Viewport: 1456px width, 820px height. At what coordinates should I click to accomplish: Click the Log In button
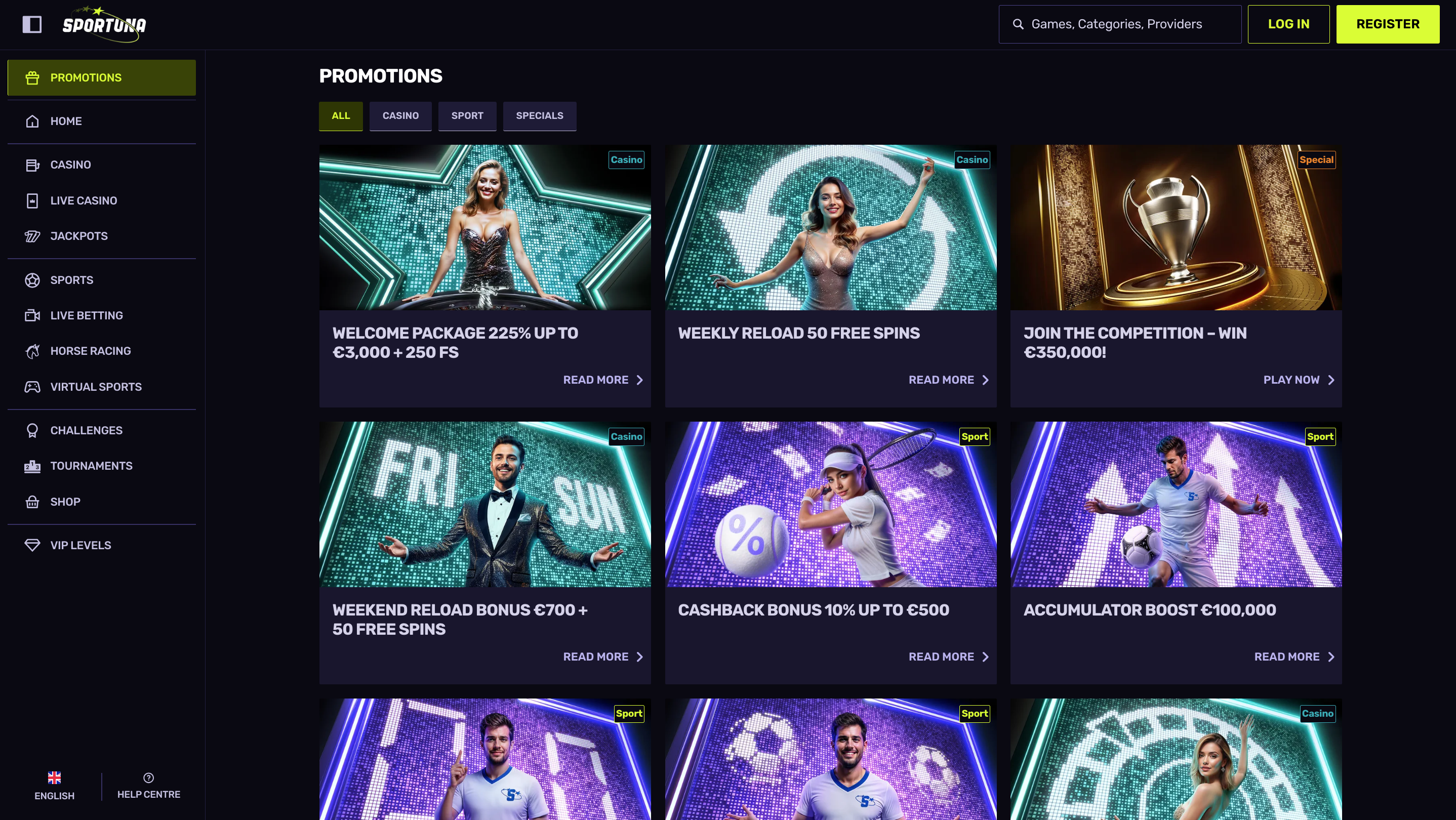pos(1288,24)
